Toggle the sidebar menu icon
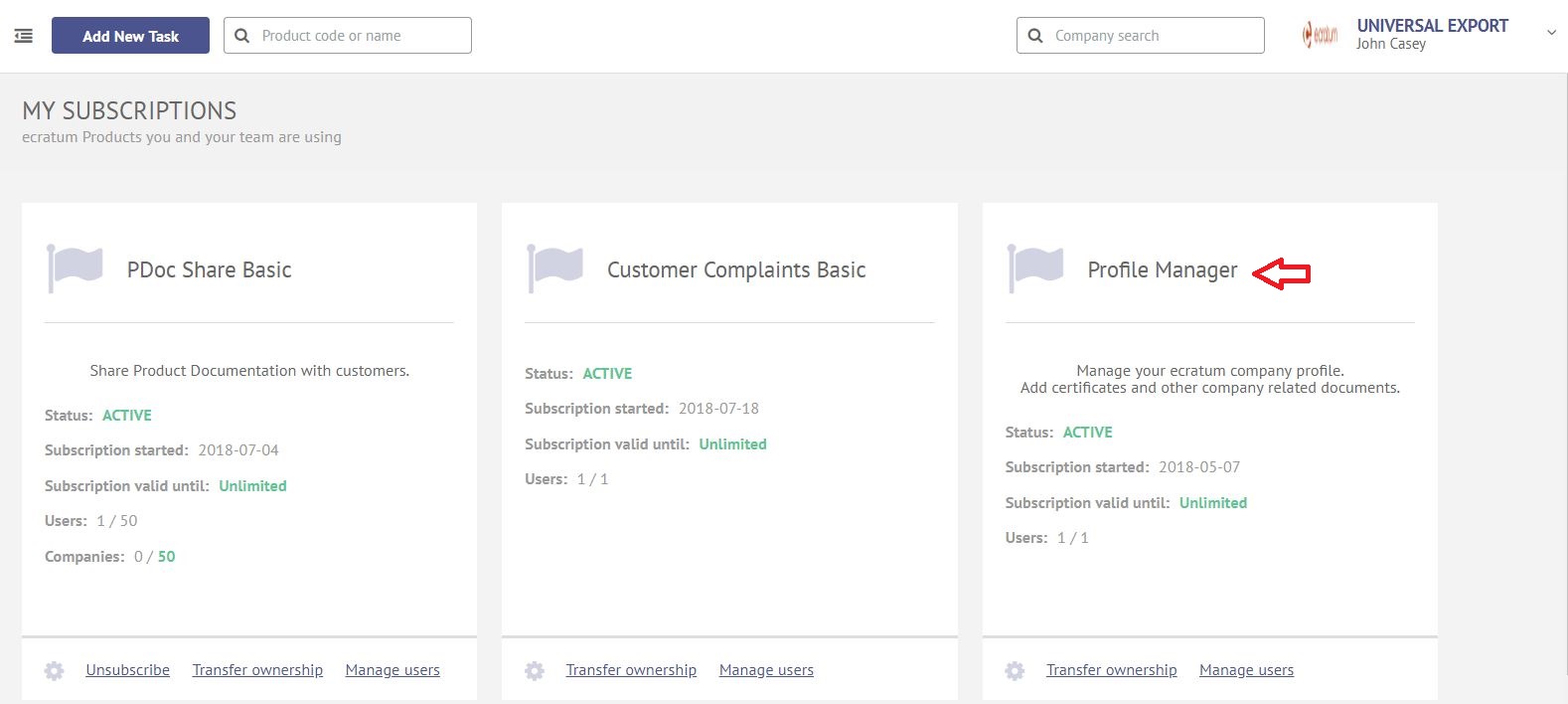The width and height of the screenshot is (1568, 704). click(24, 36)
